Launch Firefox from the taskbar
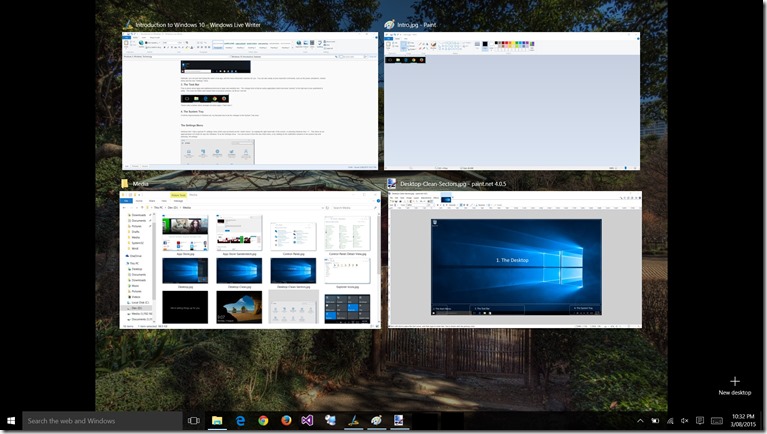 286,421
